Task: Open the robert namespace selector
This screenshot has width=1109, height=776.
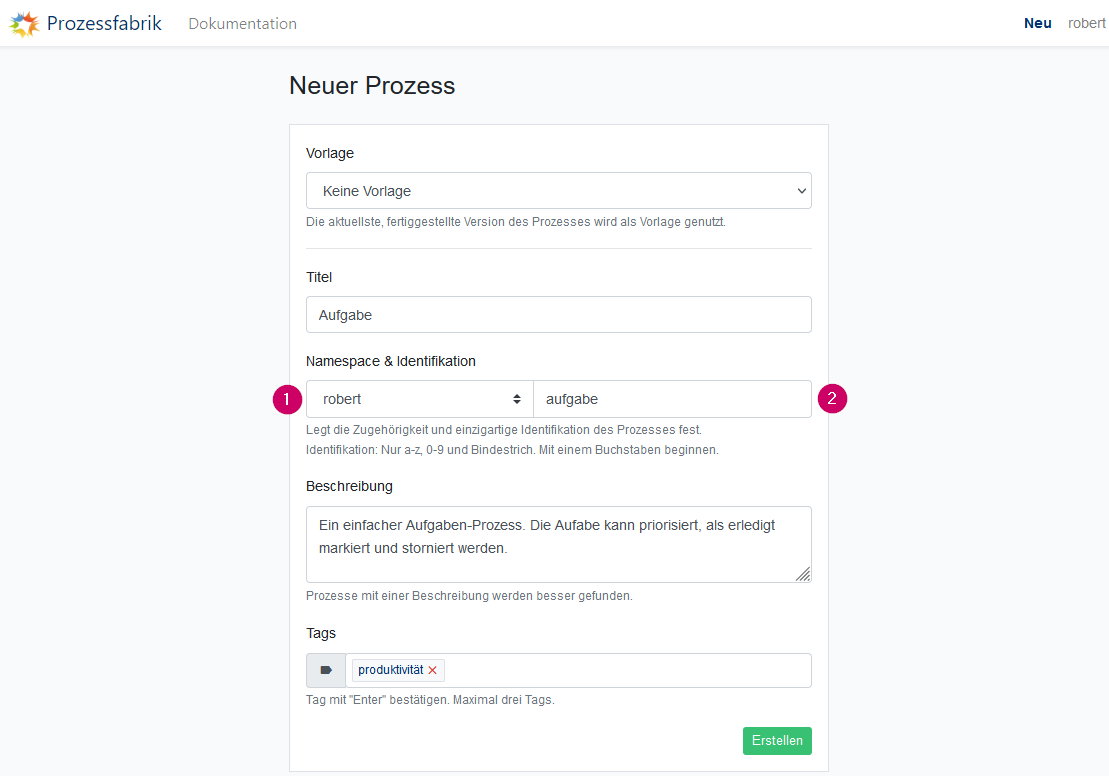Action: coord(419,399)
